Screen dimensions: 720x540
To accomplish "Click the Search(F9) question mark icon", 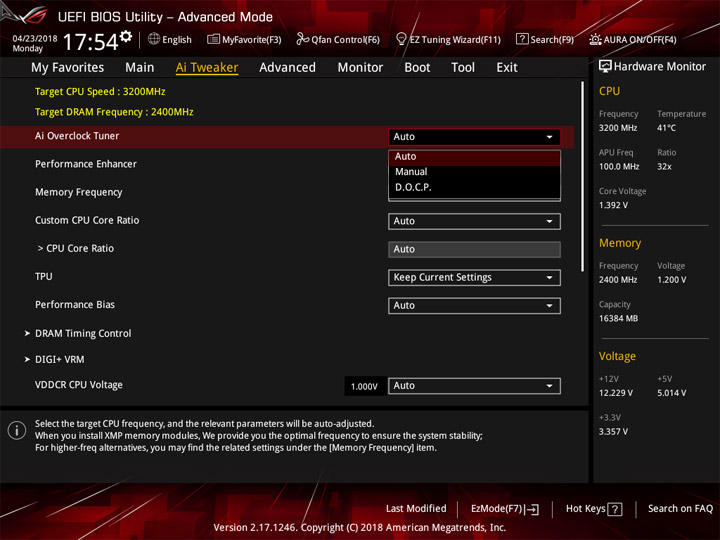I will tap(522, 39).
